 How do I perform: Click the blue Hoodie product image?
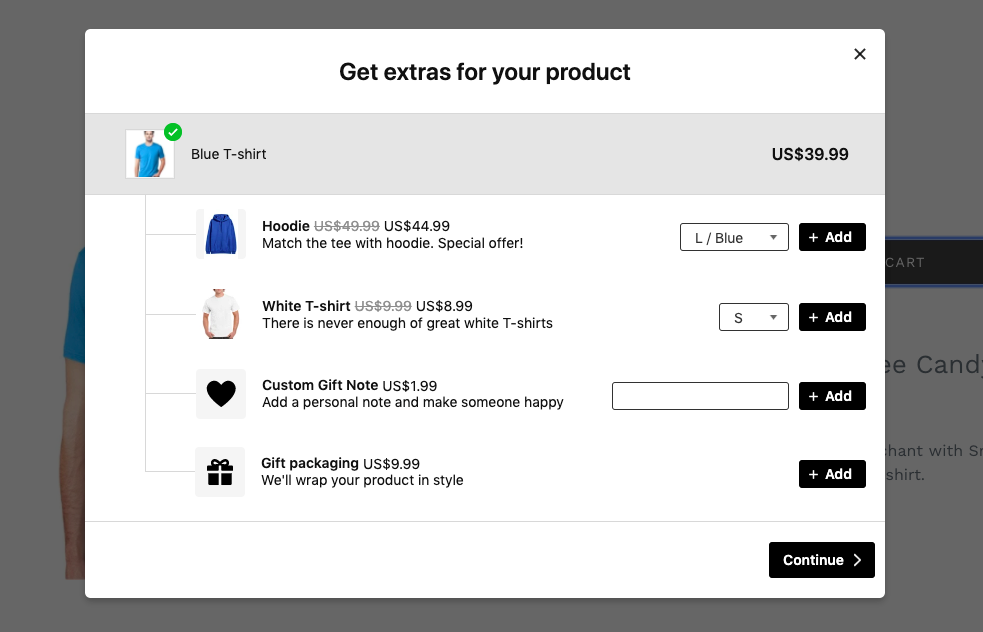(x=221, y=235)
